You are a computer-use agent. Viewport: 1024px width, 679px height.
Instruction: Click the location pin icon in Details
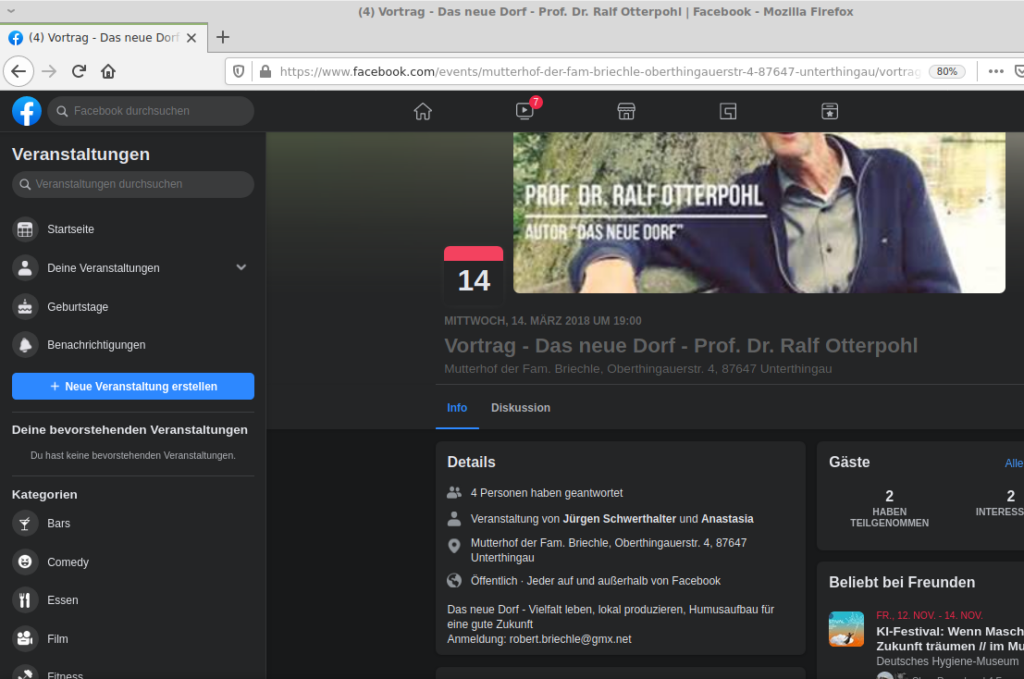tap(454, 546)
